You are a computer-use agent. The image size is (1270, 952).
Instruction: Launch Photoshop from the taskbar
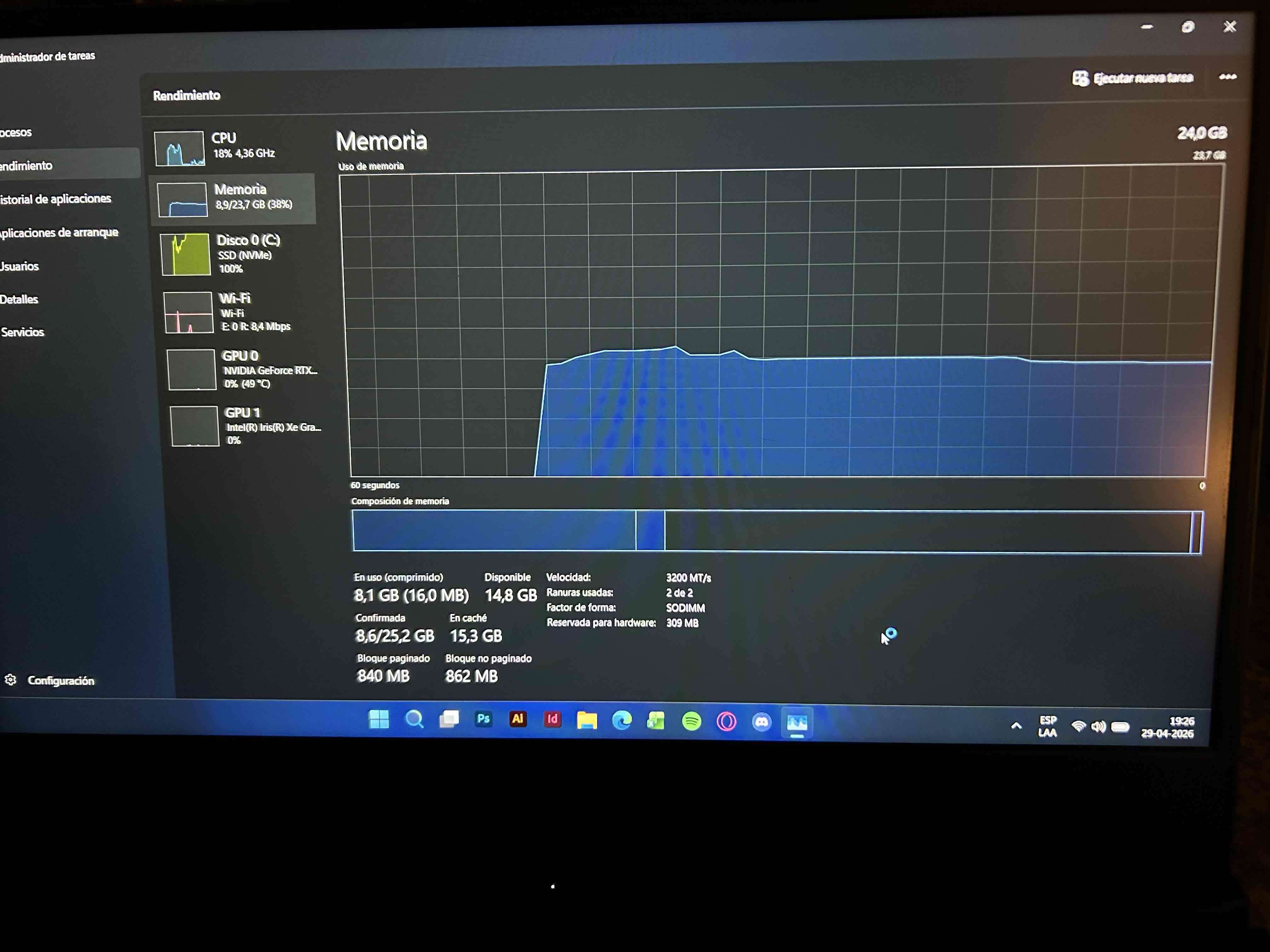(483, 719)
